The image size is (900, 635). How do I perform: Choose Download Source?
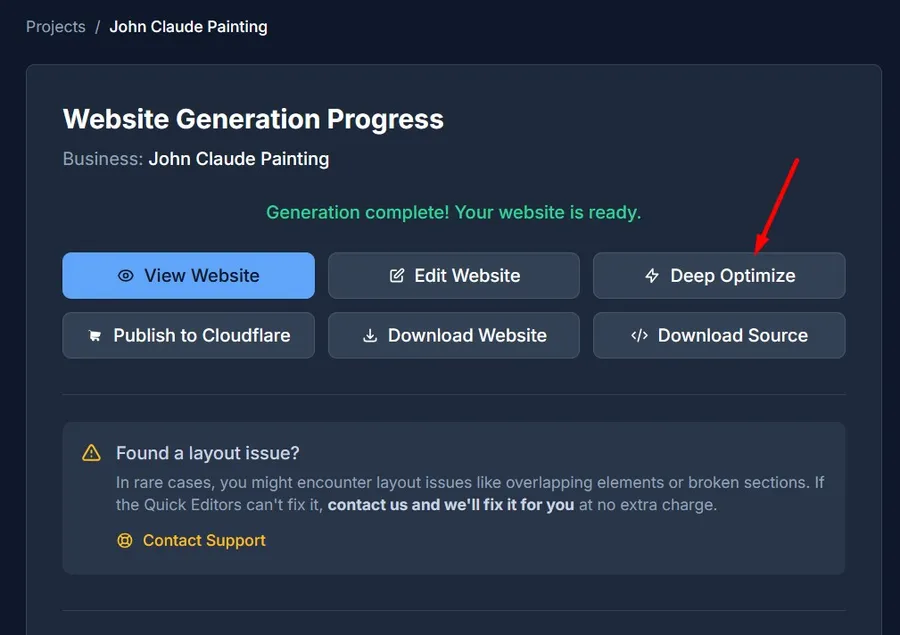(719, 336)
